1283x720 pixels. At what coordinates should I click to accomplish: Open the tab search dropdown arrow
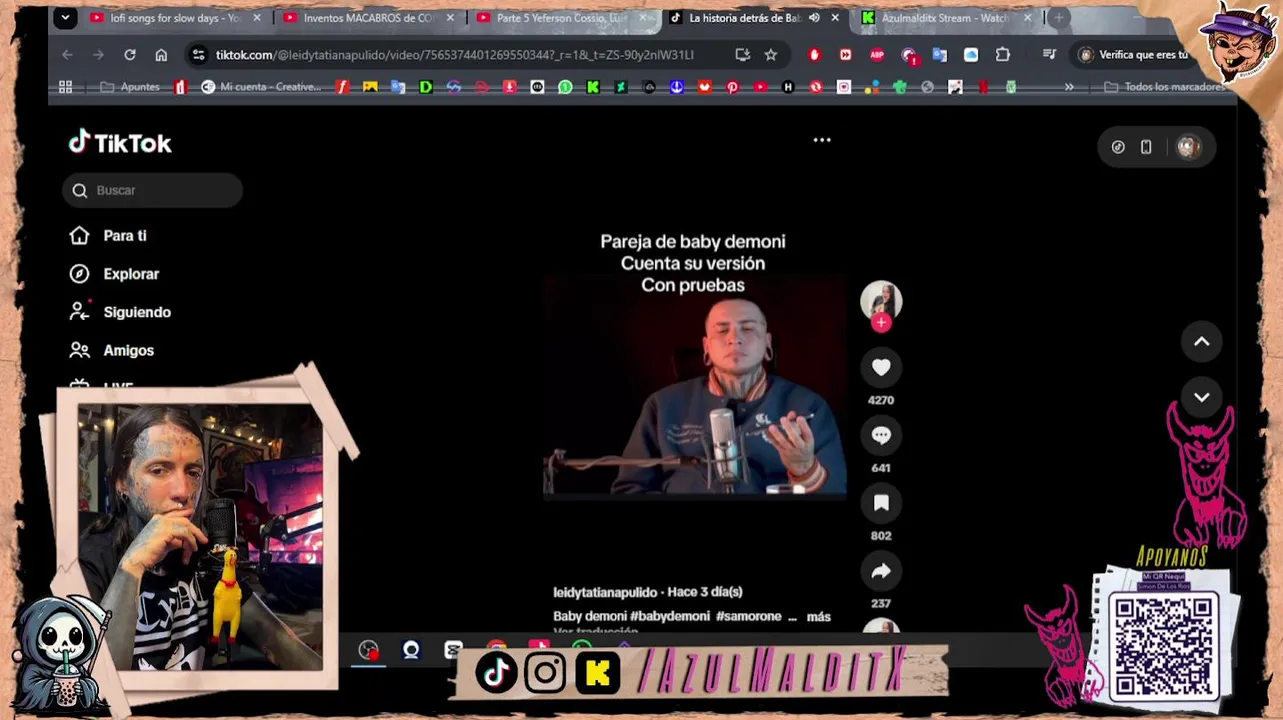65,17
